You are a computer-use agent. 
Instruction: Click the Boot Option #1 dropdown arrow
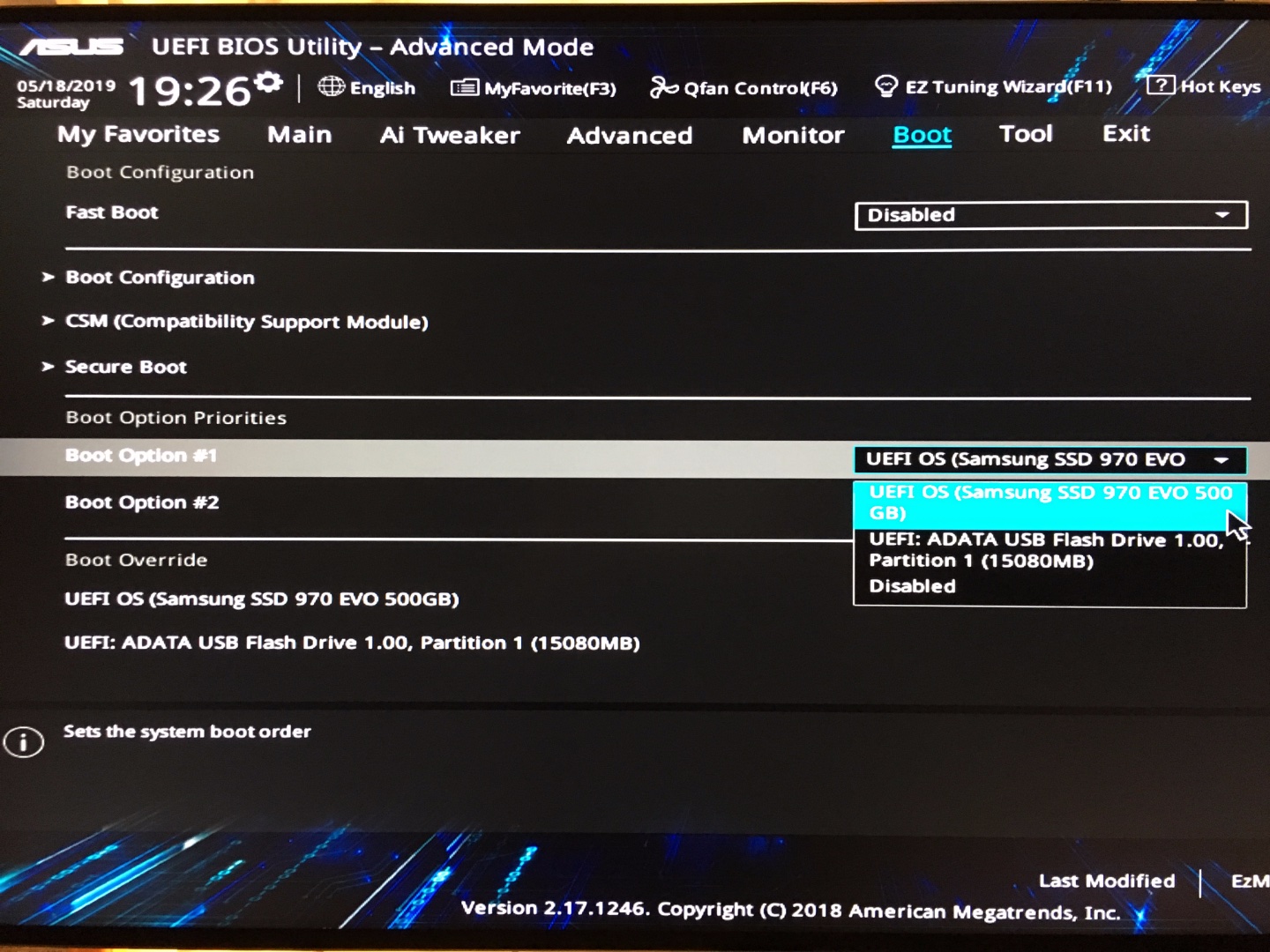tap(1221, 460)
